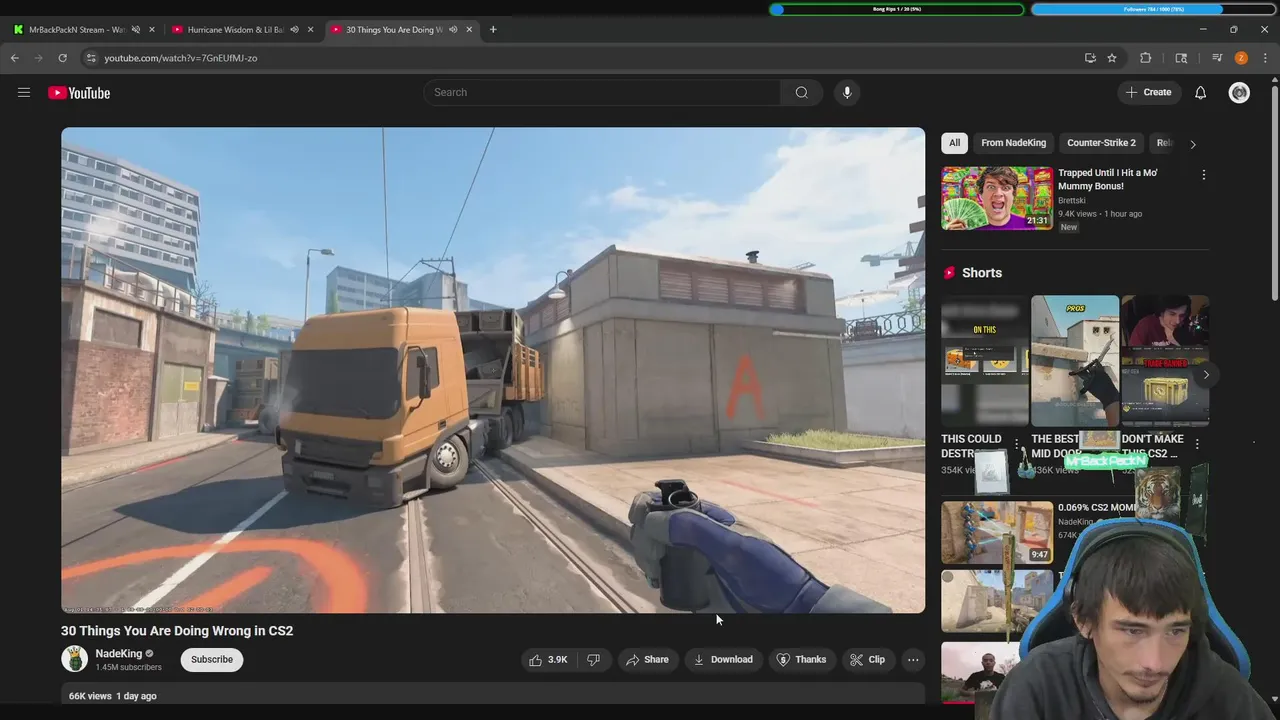Share the video

click(647, 660)
